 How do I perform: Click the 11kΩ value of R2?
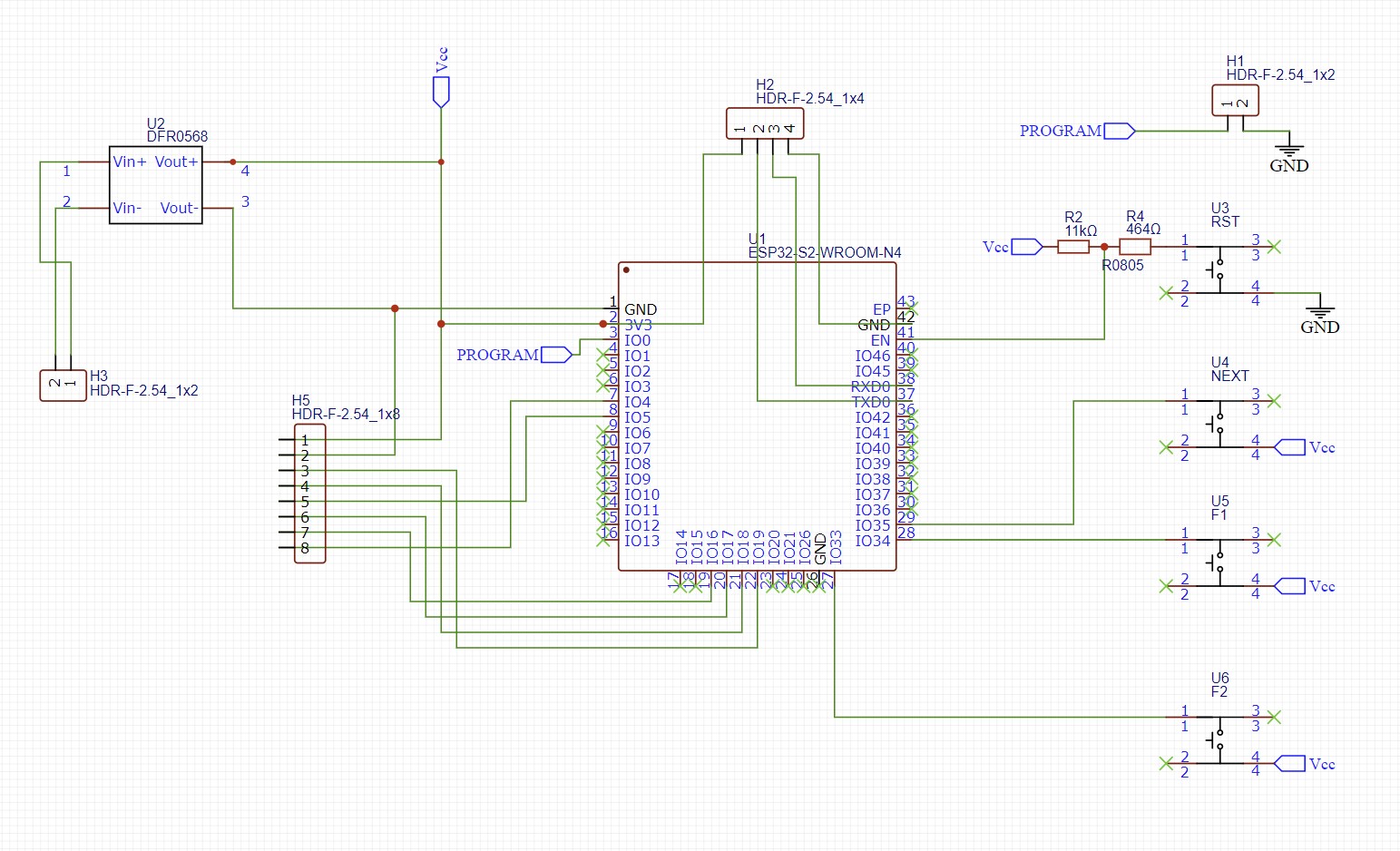coord(1081,231)
